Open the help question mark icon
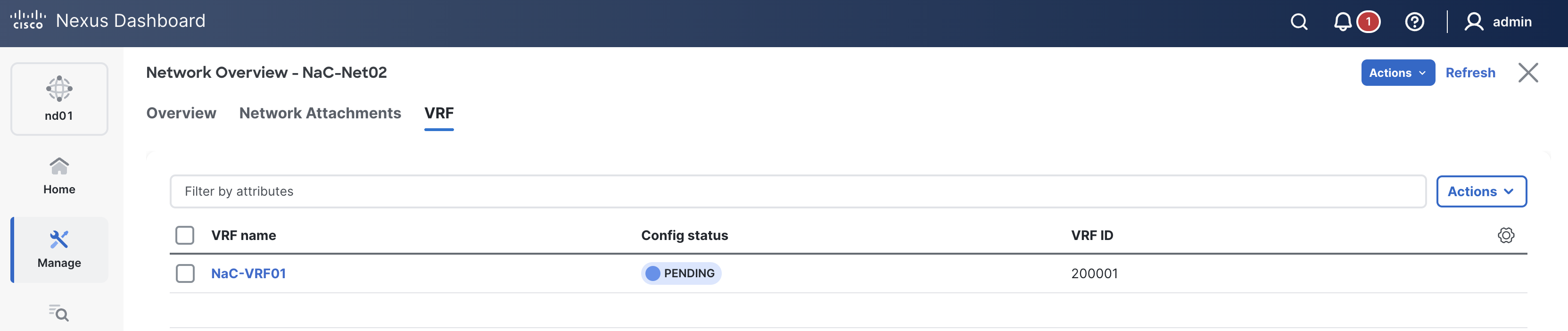 click(1414, 22)
